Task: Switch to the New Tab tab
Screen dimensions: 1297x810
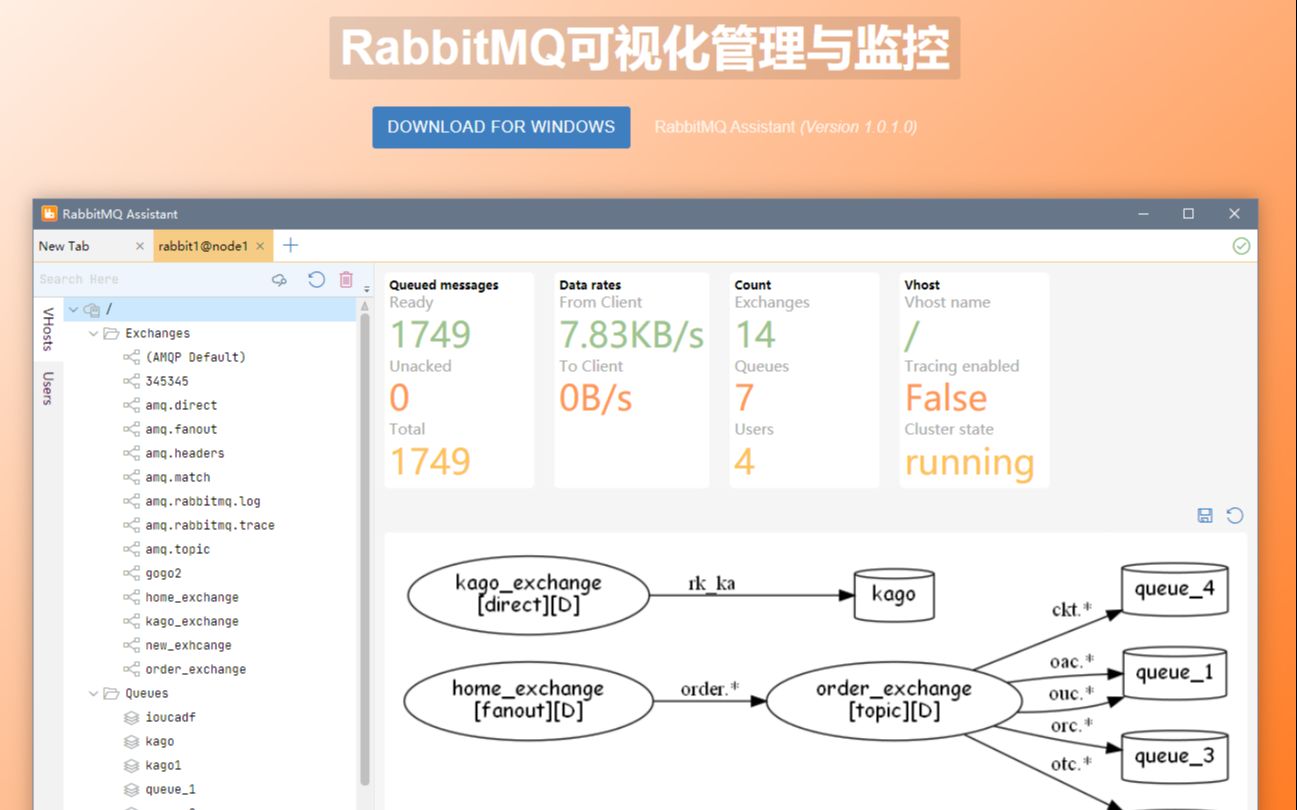Action: click(x=64, y=246)
